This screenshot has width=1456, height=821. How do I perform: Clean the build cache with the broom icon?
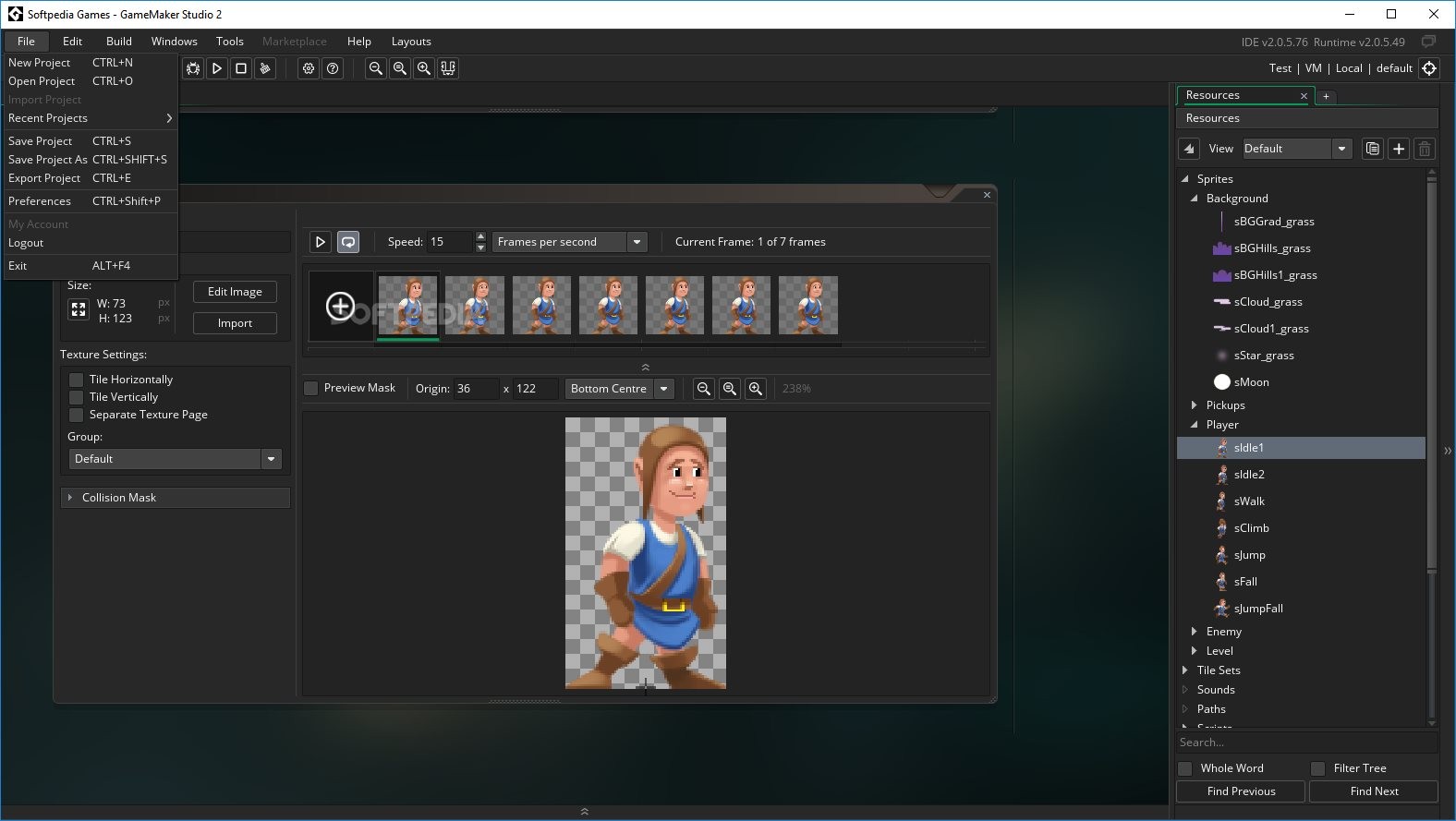pos(265,68)
